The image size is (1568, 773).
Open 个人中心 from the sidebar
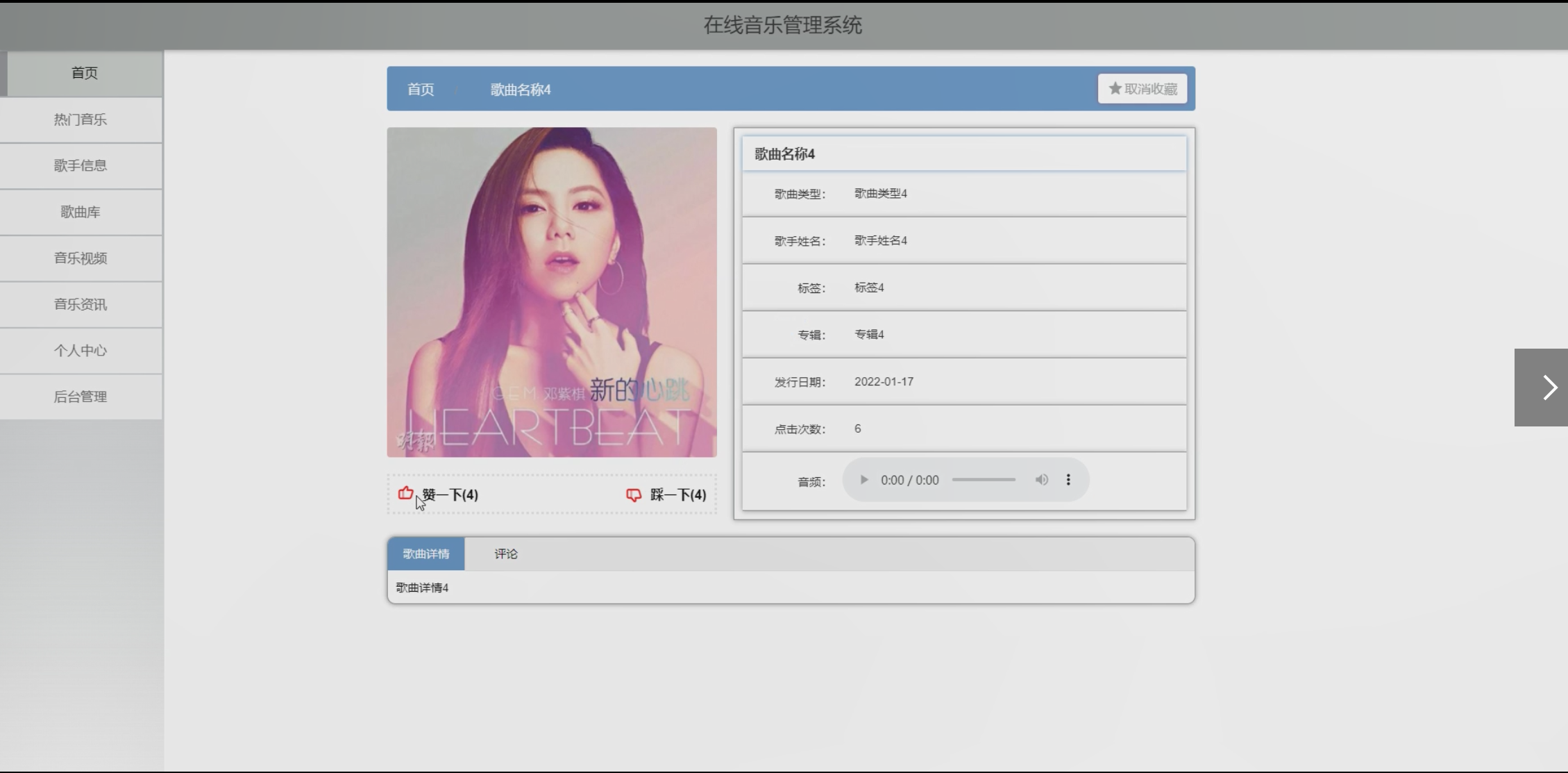tap(81, 350)
